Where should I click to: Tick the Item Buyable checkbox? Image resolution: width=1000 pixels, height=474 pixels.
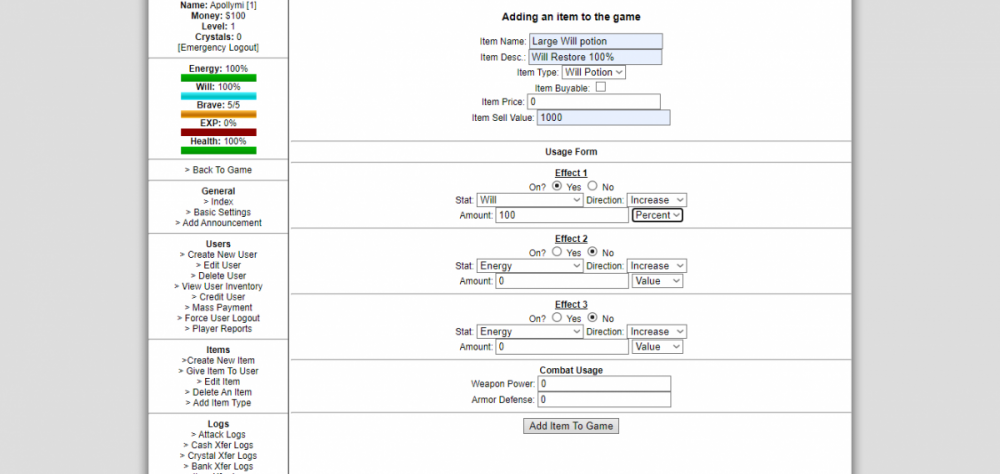pos(601,87)
